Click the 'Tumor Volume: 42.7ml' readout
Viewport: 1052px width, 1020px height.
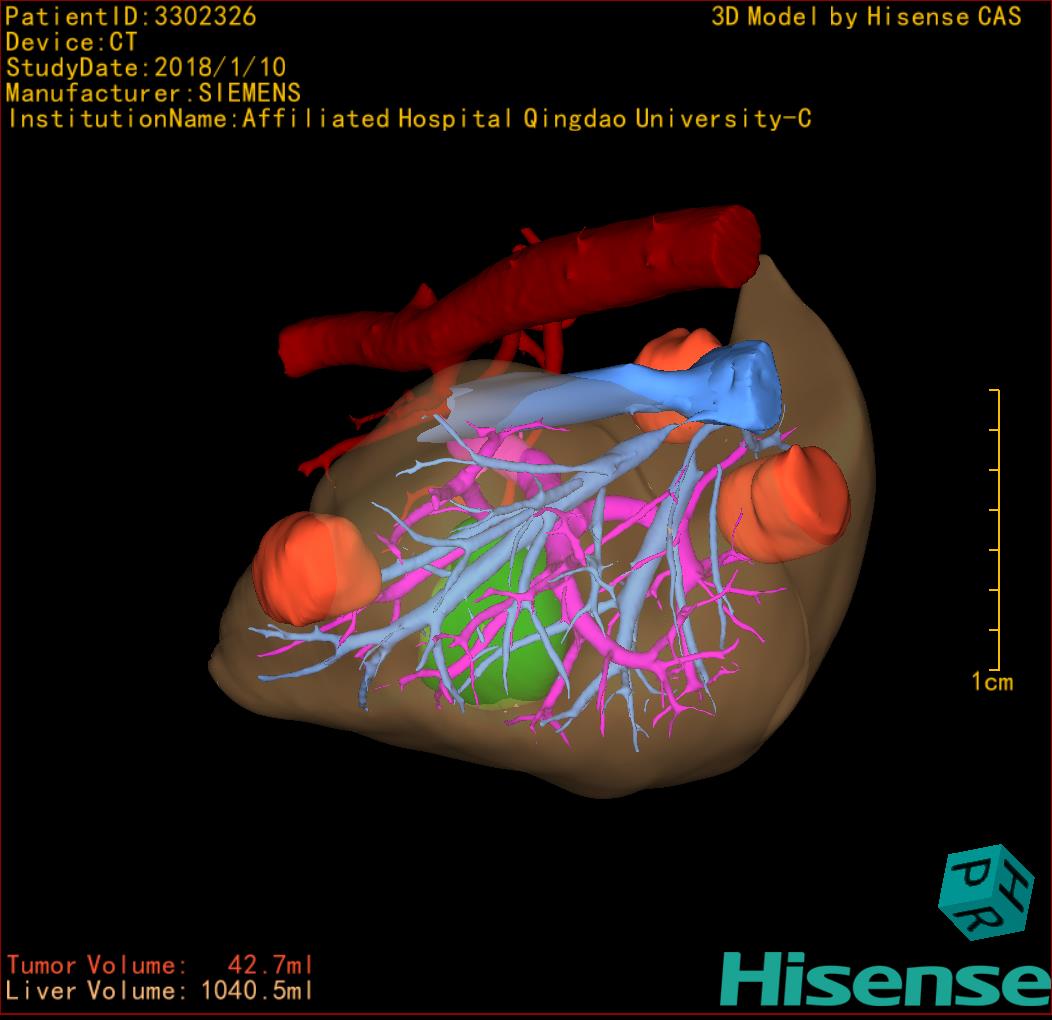(160, 965)
